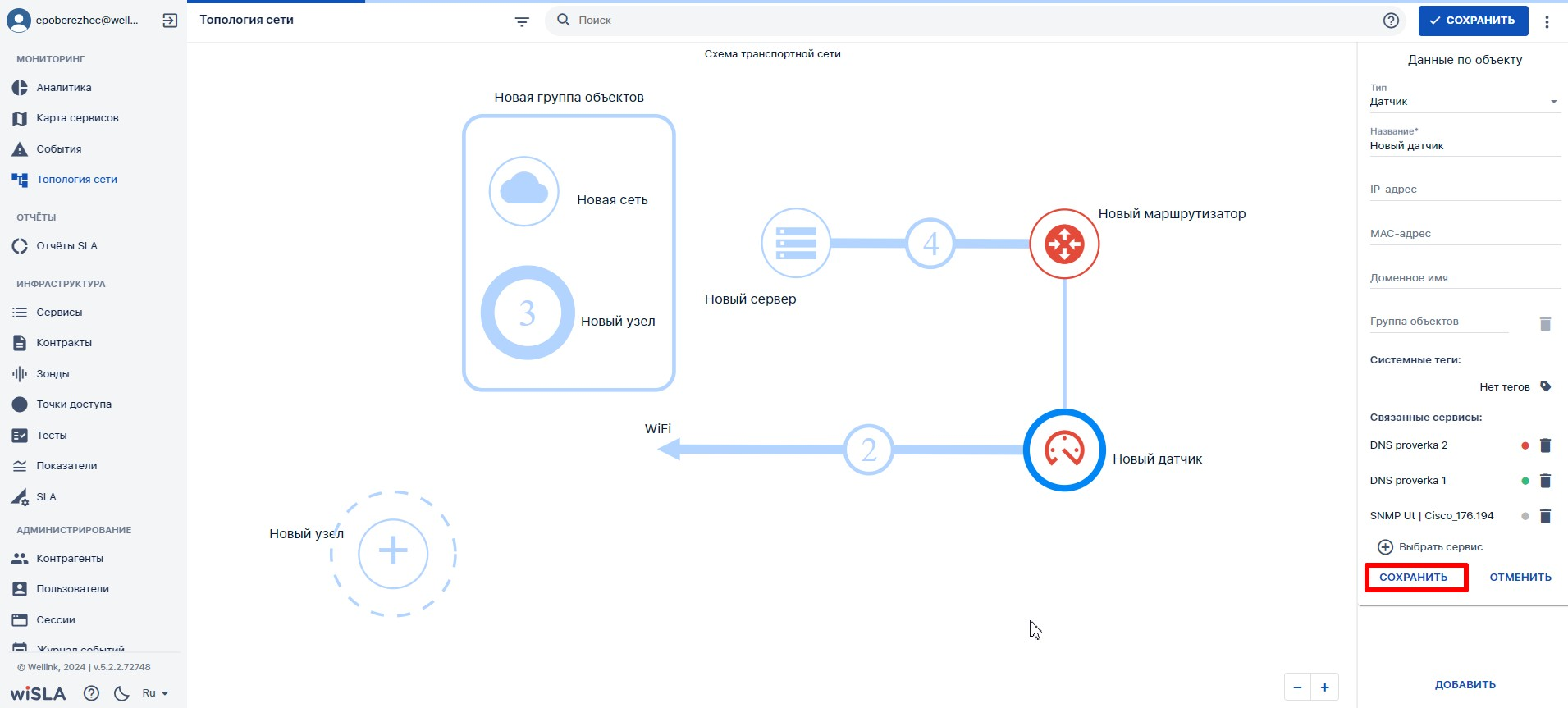Remove the SNMP Ut Cisco service

pyautogui.click(x=1545, y=516)
